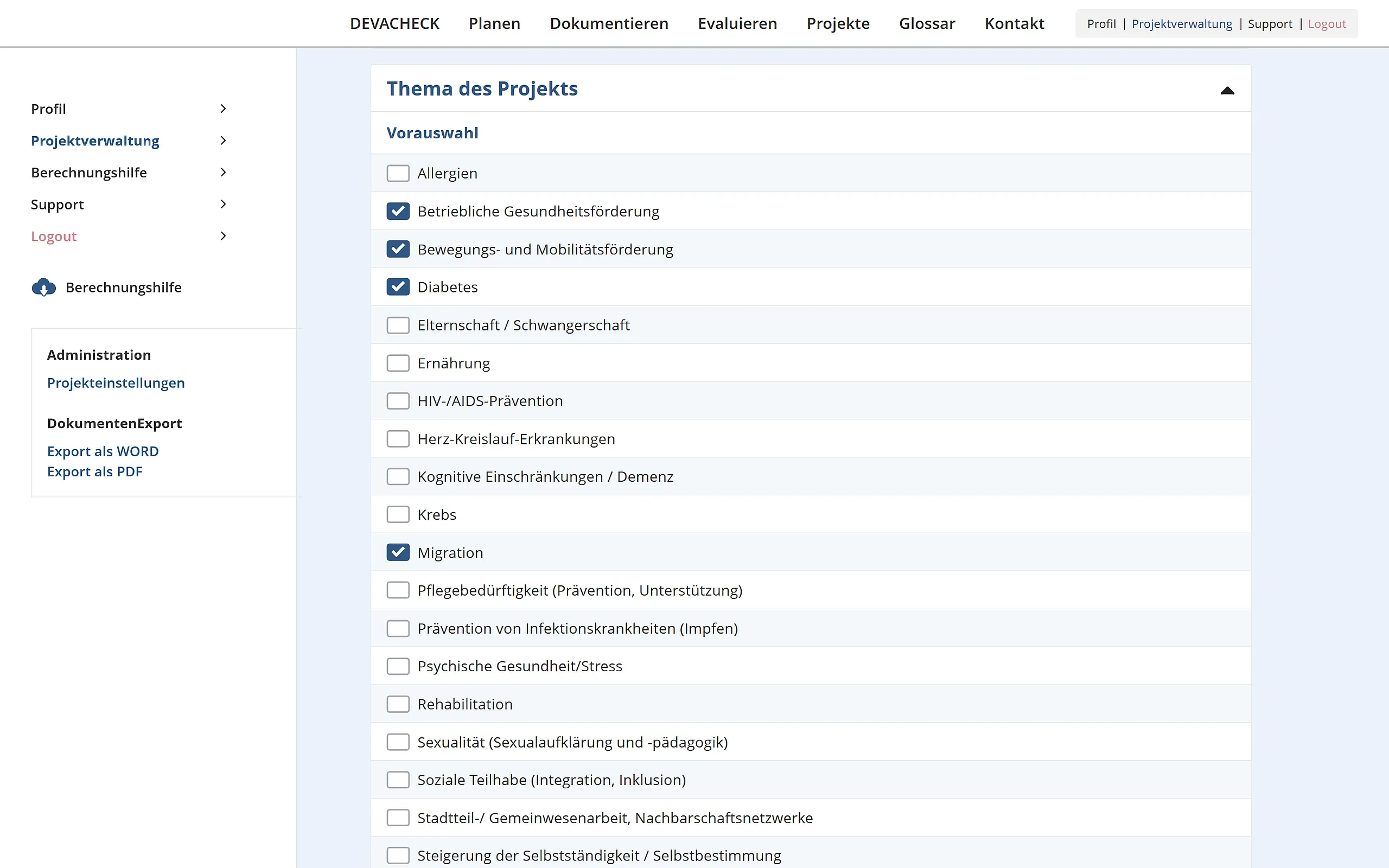The image size is (1389, 868).
Task: Click chevron beside sidebar Berechnungshilfe entry
Action: (x=224, y=172)
